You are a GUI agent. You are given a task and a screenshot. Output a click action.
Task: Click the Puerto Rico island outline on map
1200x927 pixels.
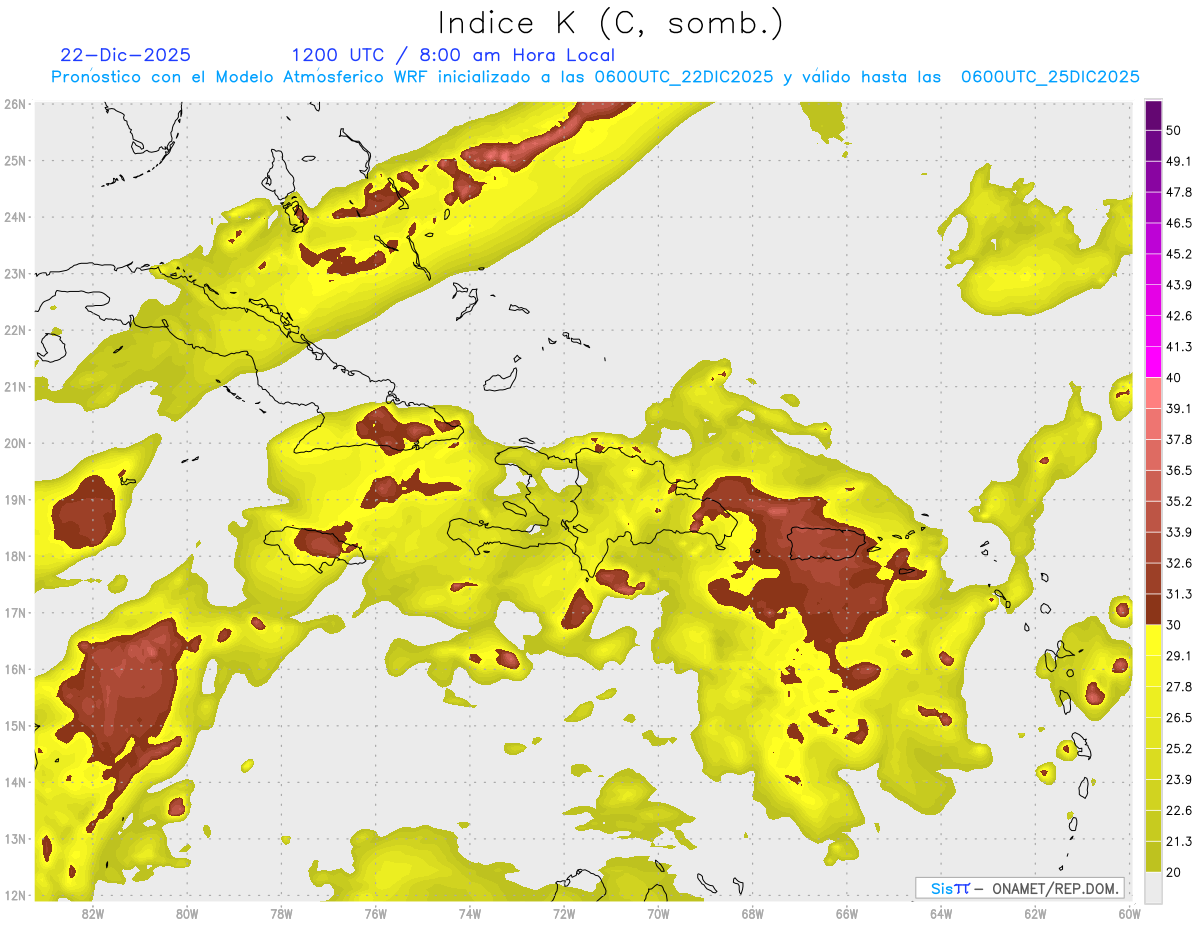(x=827, y=544)
